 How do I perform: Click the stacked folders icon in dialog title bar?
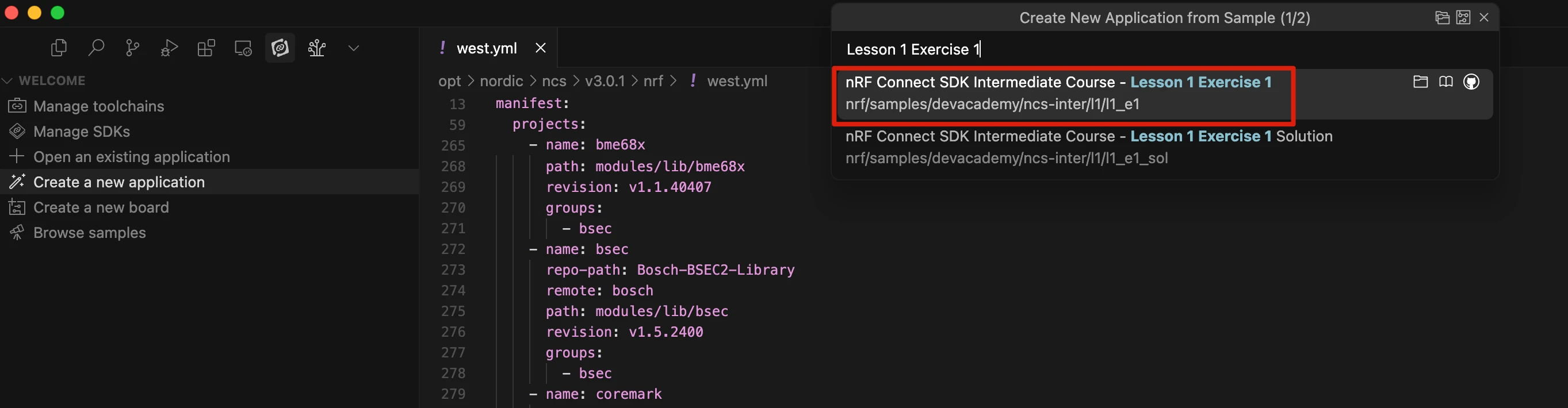pyautogui.click(x=1442, y=18)
